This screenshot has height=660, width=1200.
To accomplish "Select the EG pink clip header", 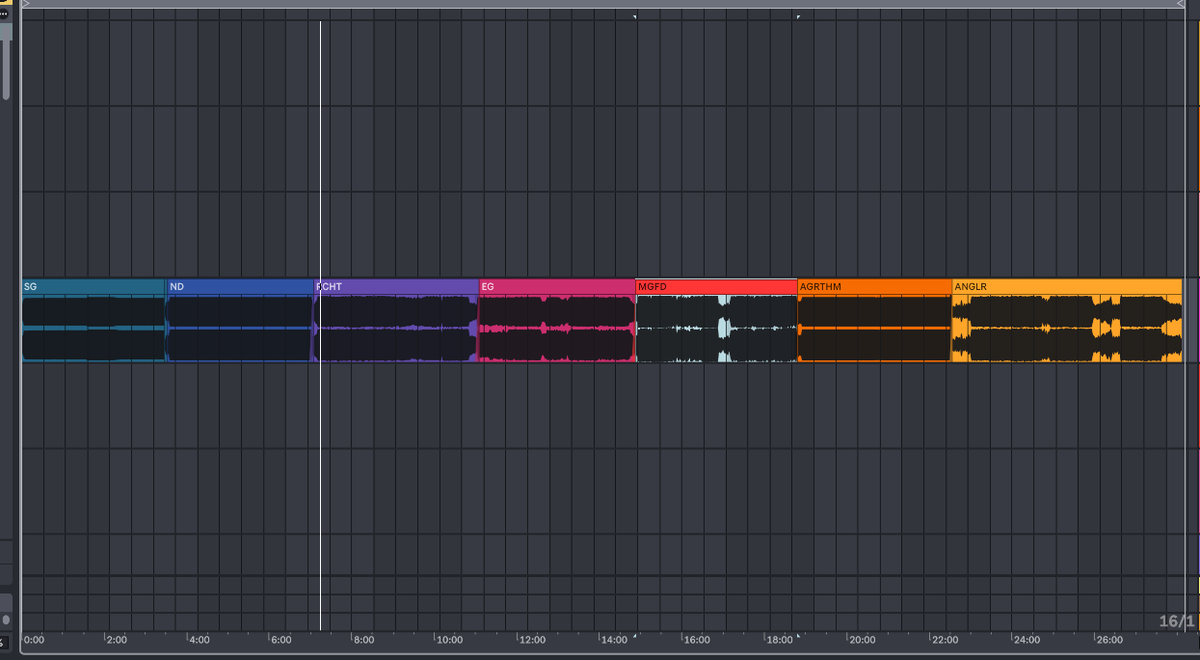I will pyautogui.click(x=557, y=287).
